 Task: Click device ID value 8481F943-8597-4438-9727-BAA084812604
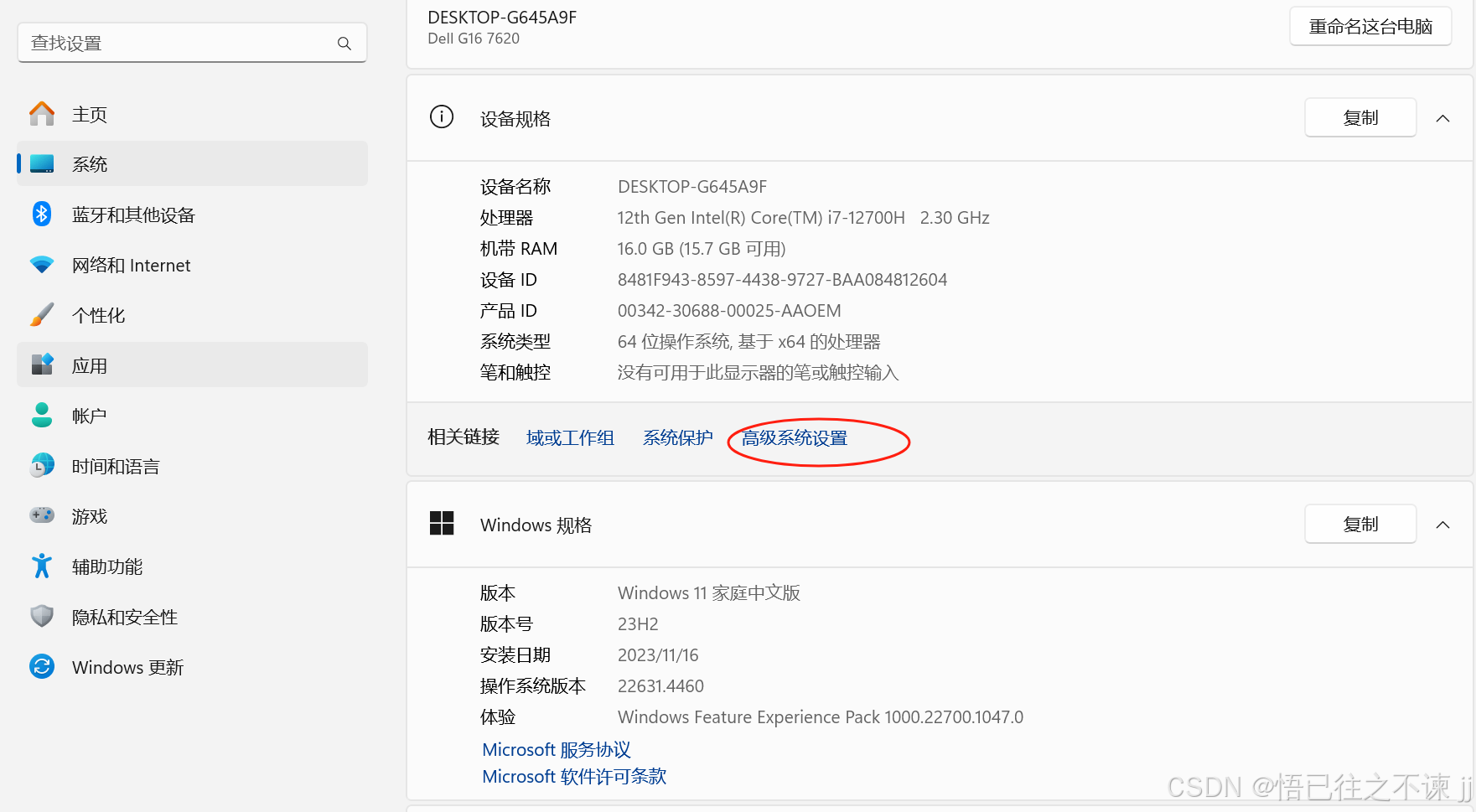782,280
